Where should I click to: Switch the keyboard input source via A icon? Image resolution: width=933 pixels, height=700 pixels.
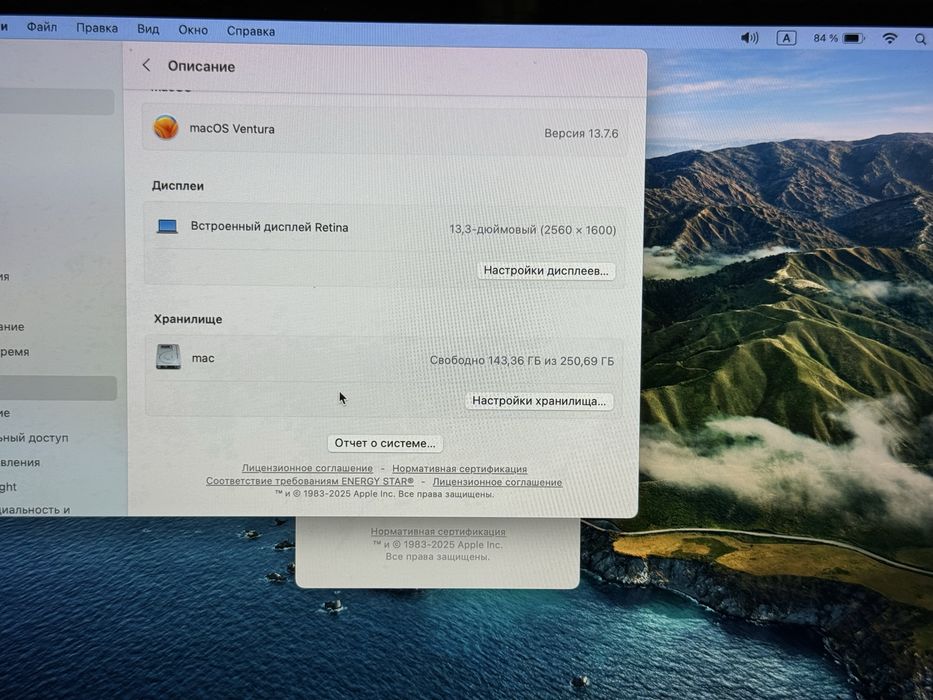click(786, 38)
